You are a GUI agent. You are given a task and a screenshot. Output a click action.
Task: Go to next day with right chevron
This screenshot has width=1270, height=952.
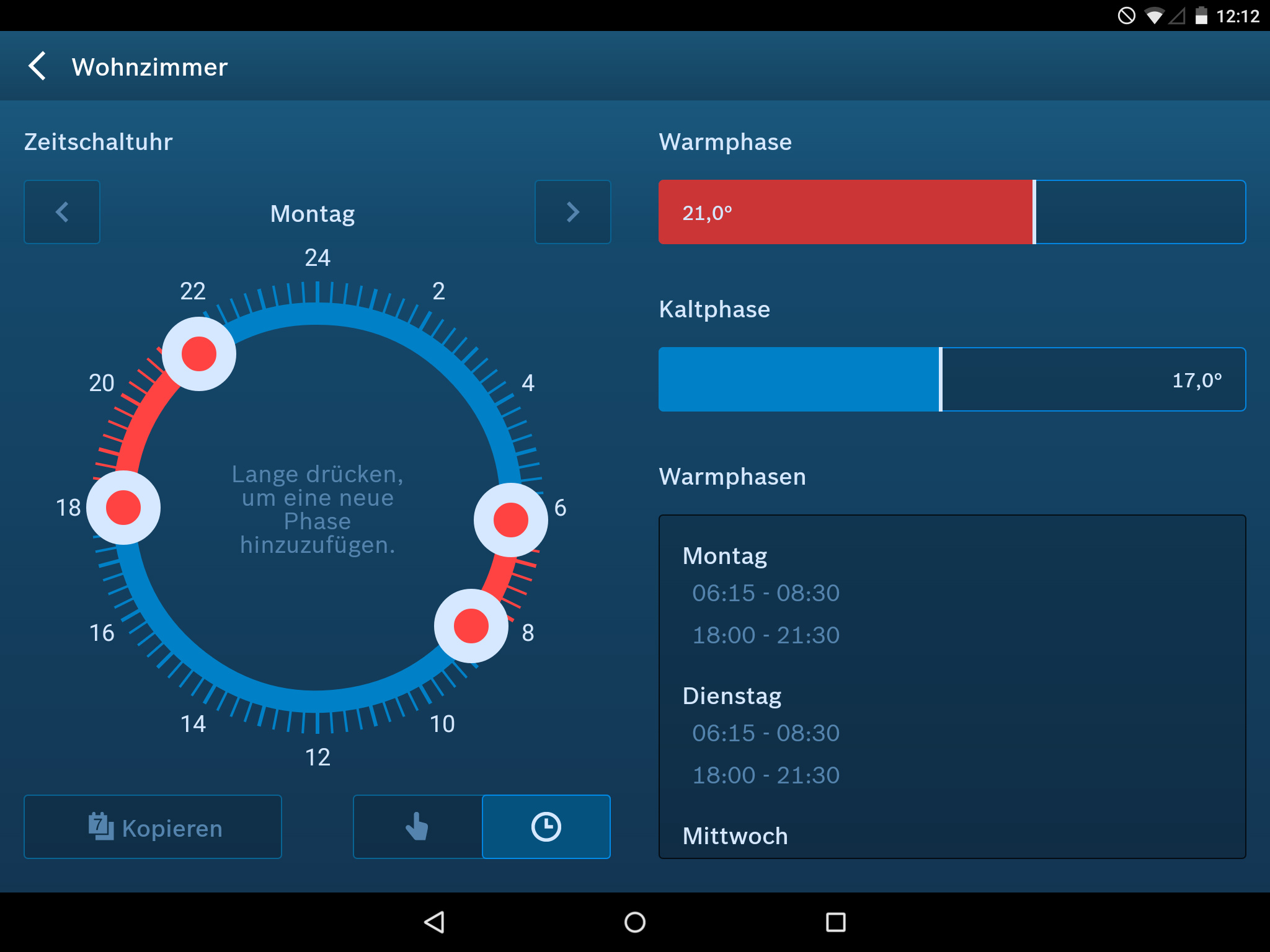point(572,212)
